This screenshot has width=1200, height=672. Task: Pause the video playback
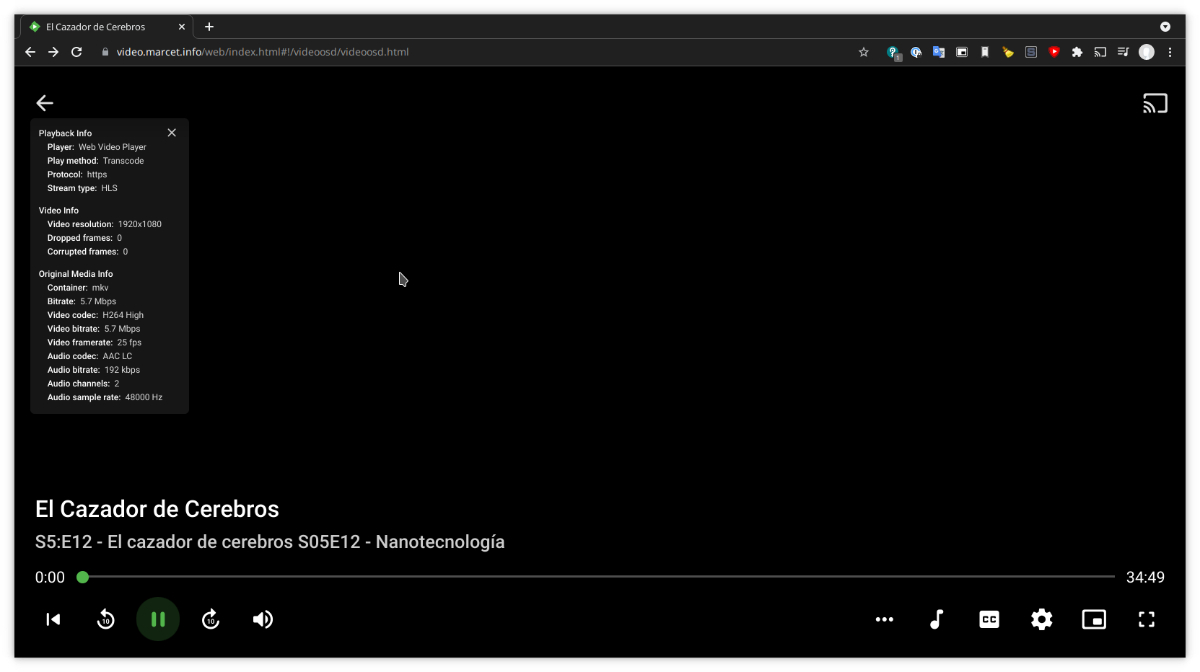[x=158, y=619]
